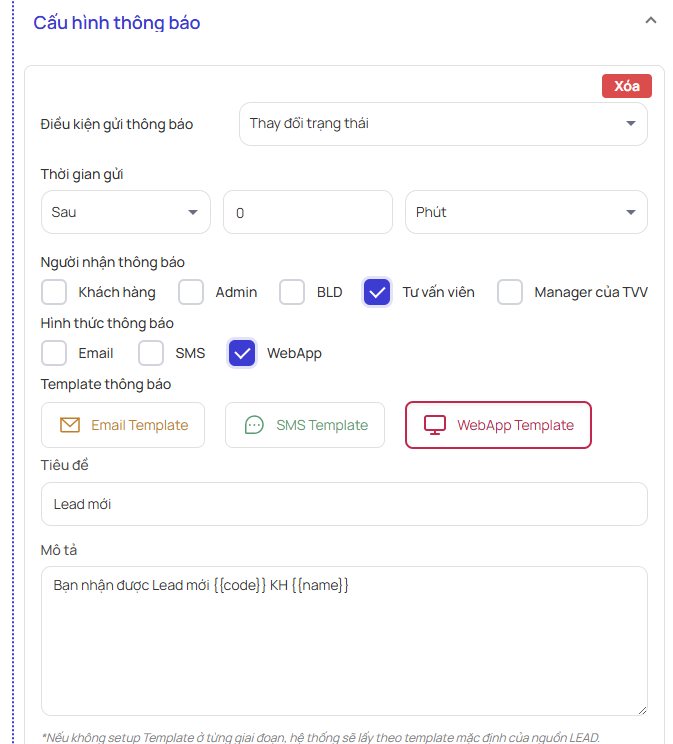Click the Mô tả textarea resize handle
This screenshot has height=744, width=673.
coord(642,710)
